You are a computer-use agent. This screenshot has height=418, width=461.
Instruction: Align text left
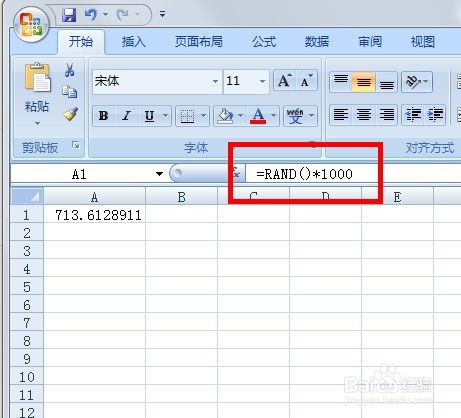point(341,115)
